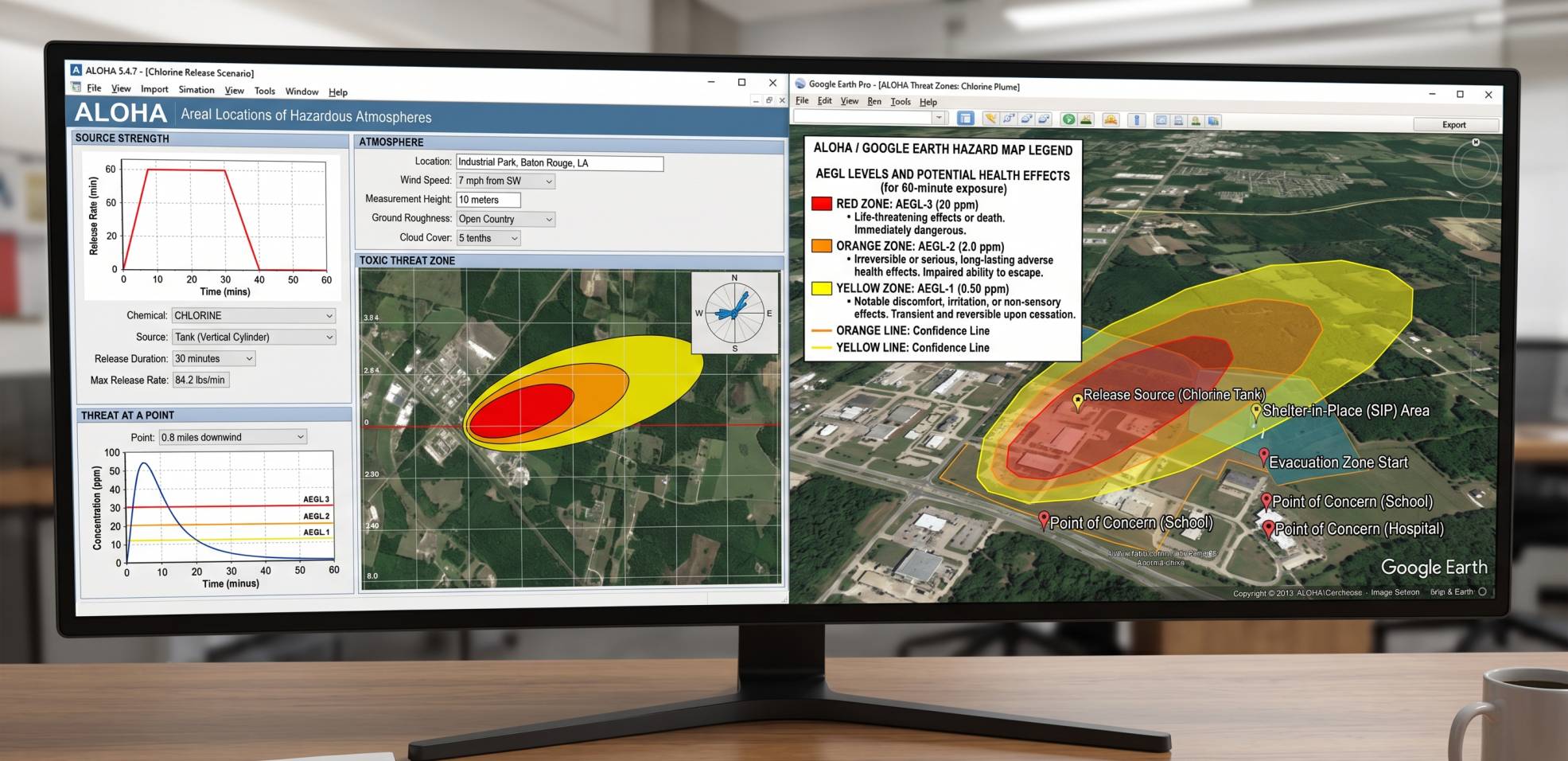Open the Window menu in ALOHA

click(x=302, y=92)
